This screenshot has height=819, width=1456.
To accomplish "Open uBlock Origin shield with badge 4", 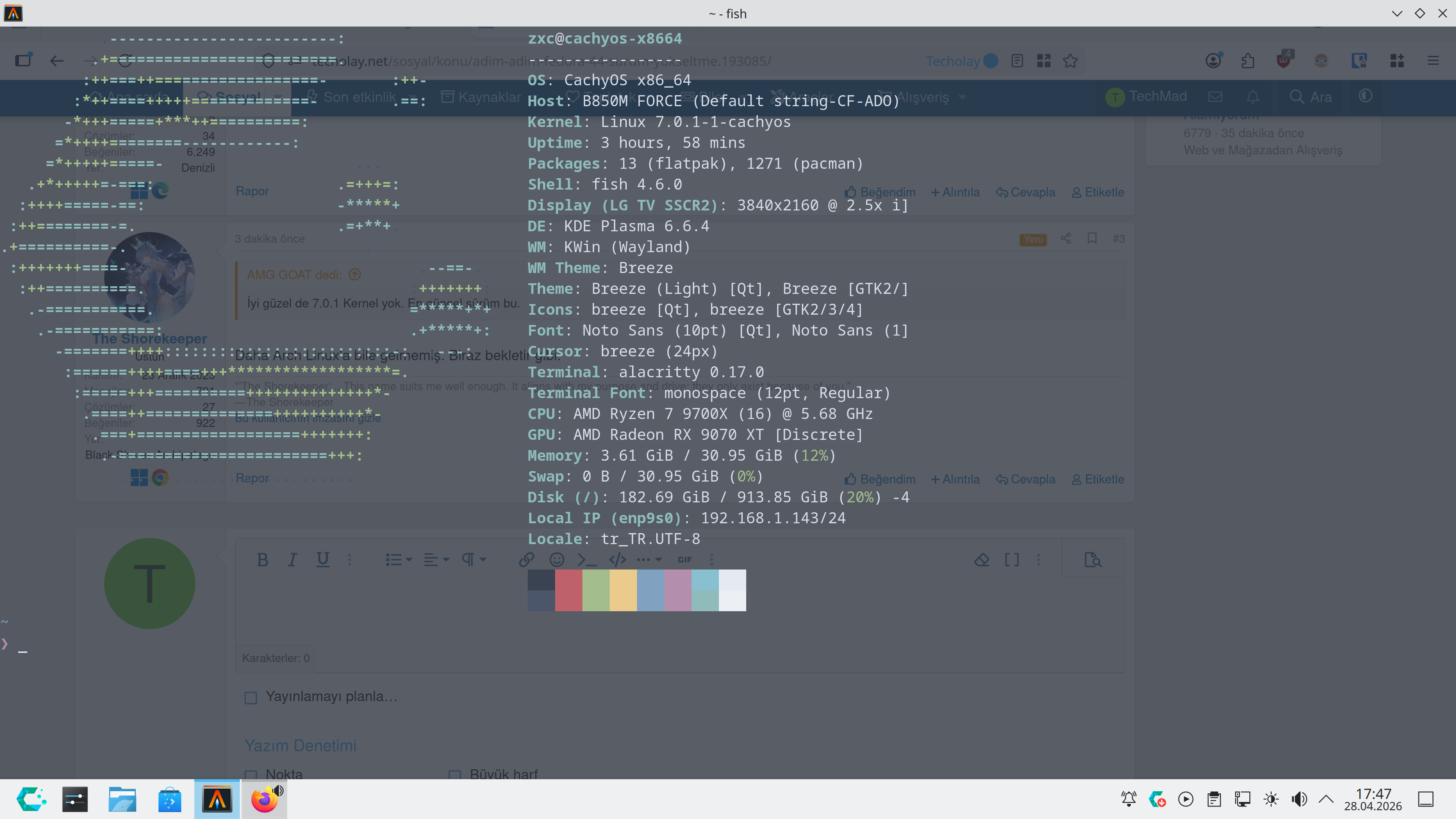I will 1284,59.
